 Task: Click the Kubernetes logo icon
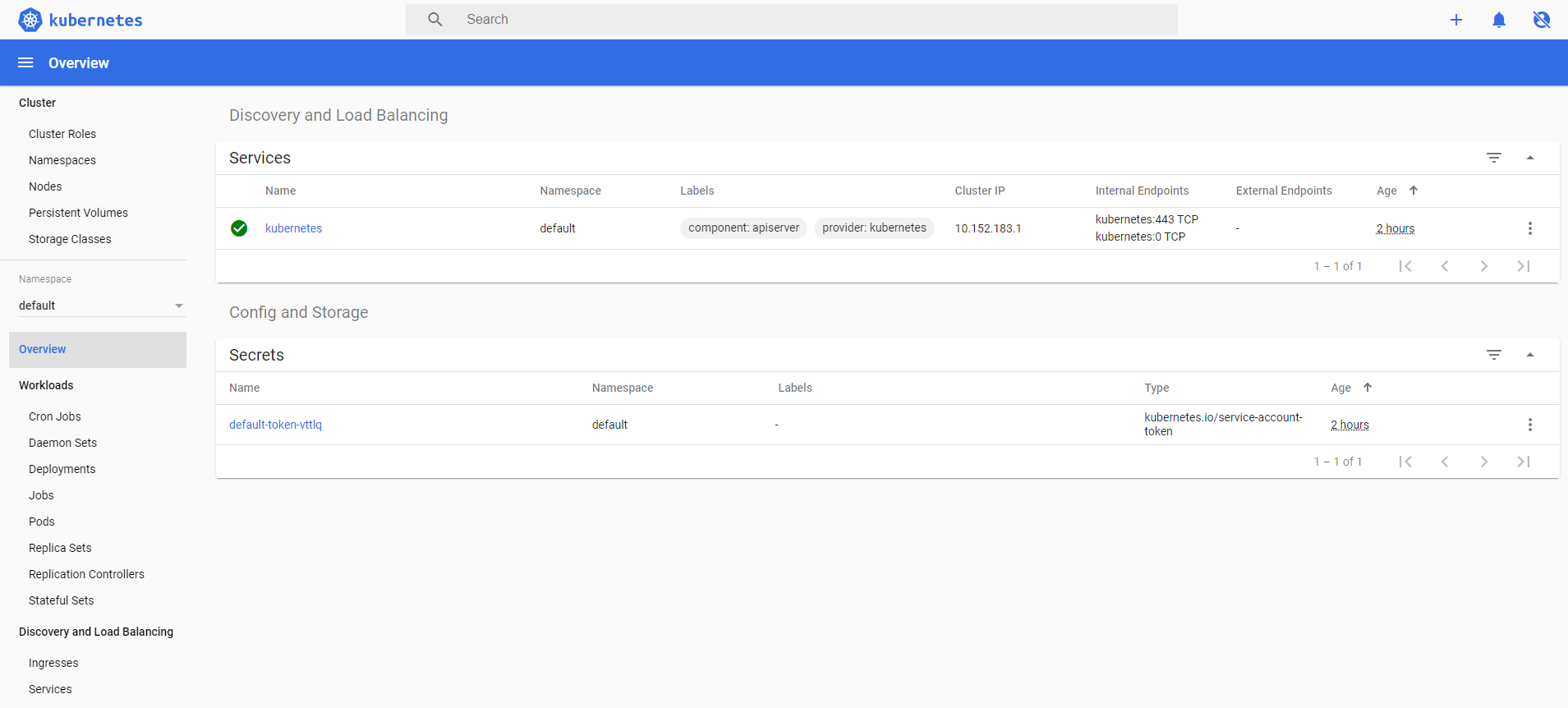pyautogui.click(x=30, y=20)
